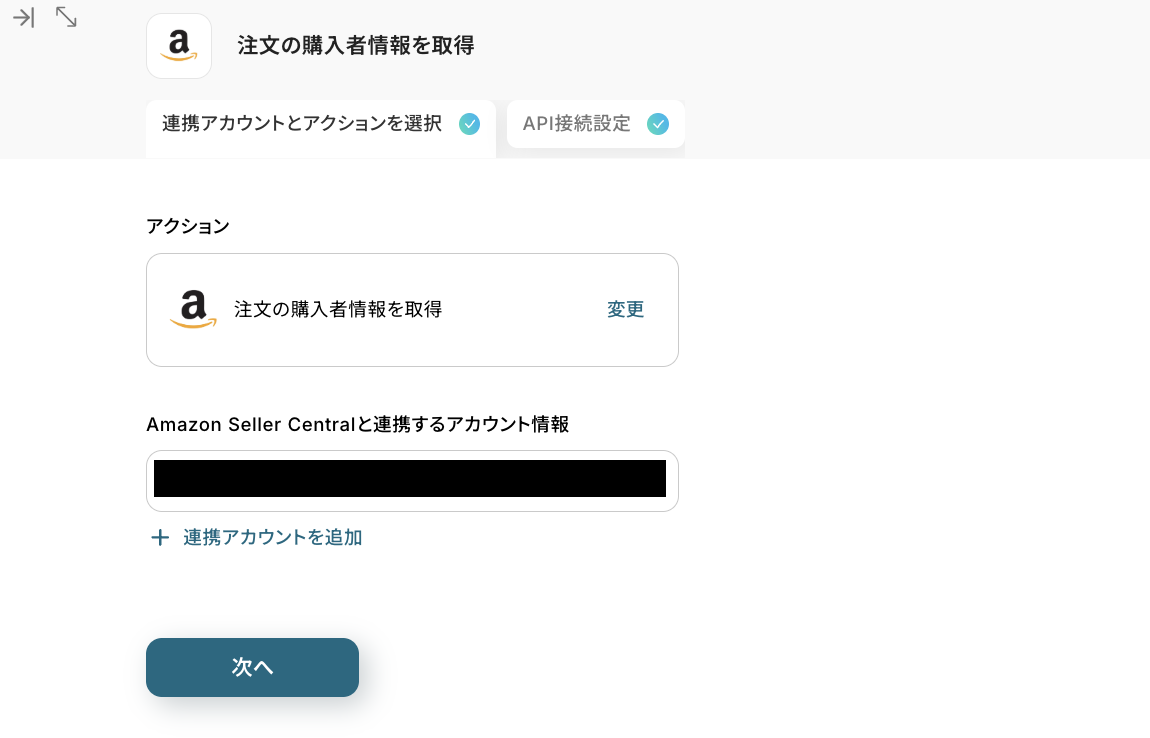
Task: Click the plus icon before 連携アカウントを追加
Action: [x=159, y=538]
